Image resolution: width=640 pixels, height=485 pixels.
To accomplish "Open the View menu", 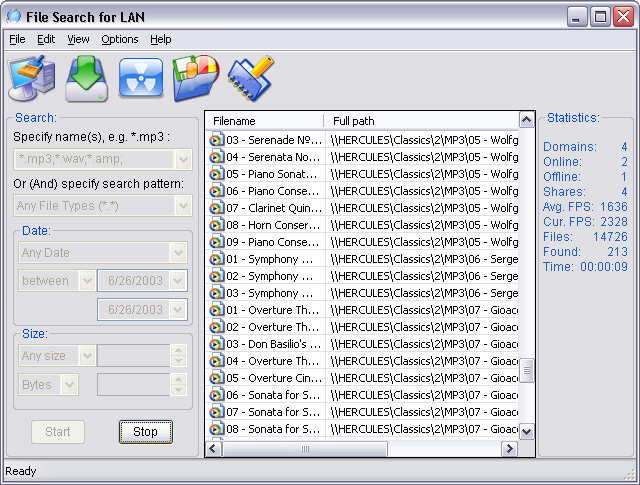I will tap(78, 39).
